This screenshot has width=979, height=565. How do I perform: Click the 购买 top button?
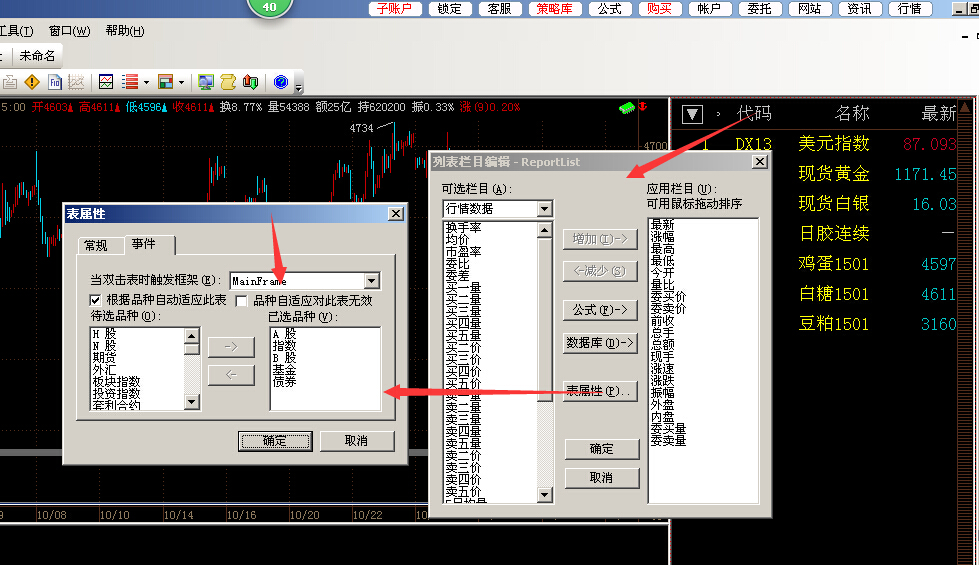[659, 9]
